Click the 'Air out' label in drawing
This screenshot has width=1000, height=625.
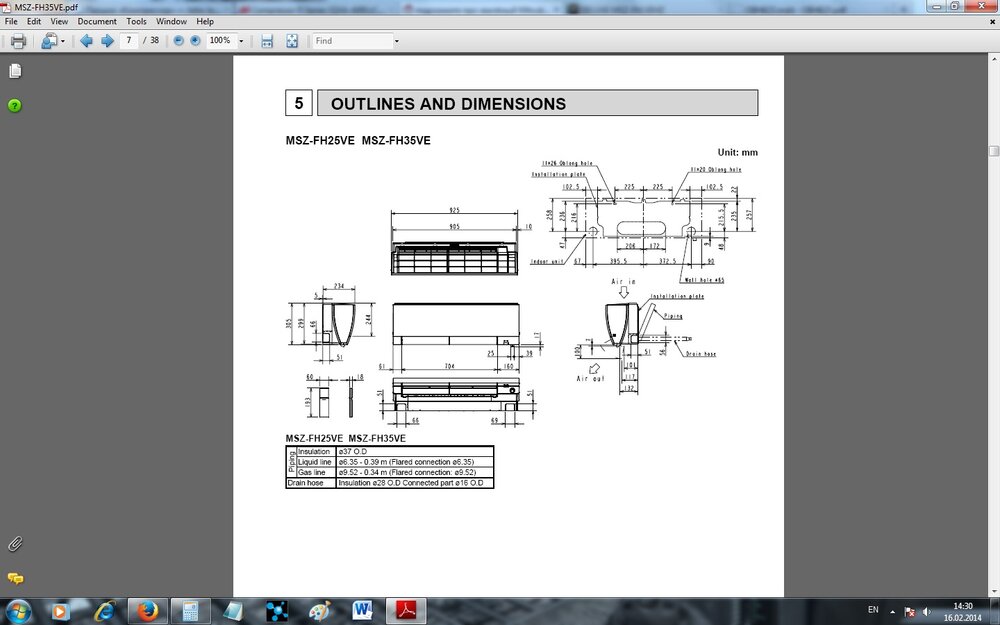point(590,379)
